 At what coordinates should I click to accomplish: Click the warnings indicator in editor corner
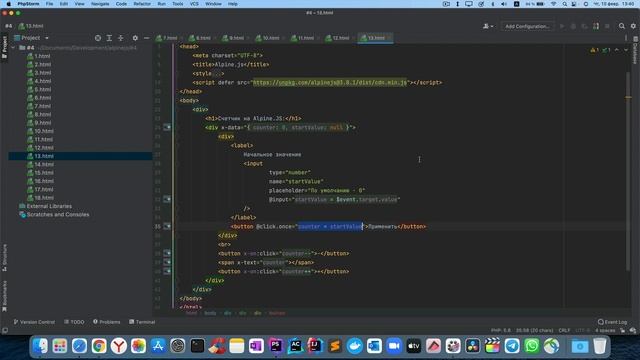click(595, 50)
